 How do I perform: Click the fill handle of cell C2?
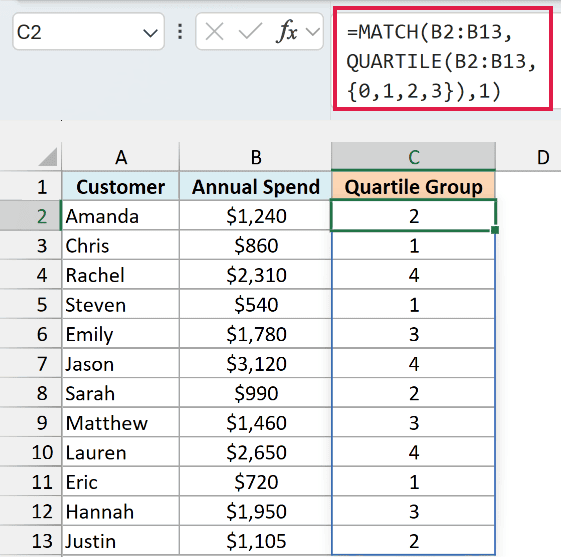coord(495,230)
